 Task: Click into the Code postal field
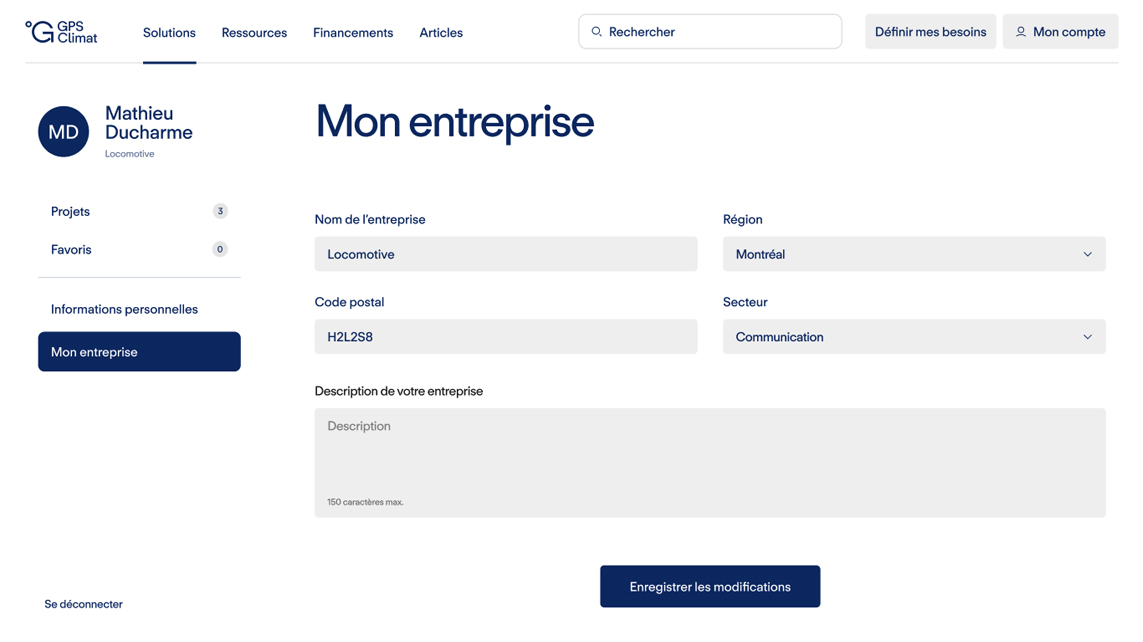[x=506, y=337]
